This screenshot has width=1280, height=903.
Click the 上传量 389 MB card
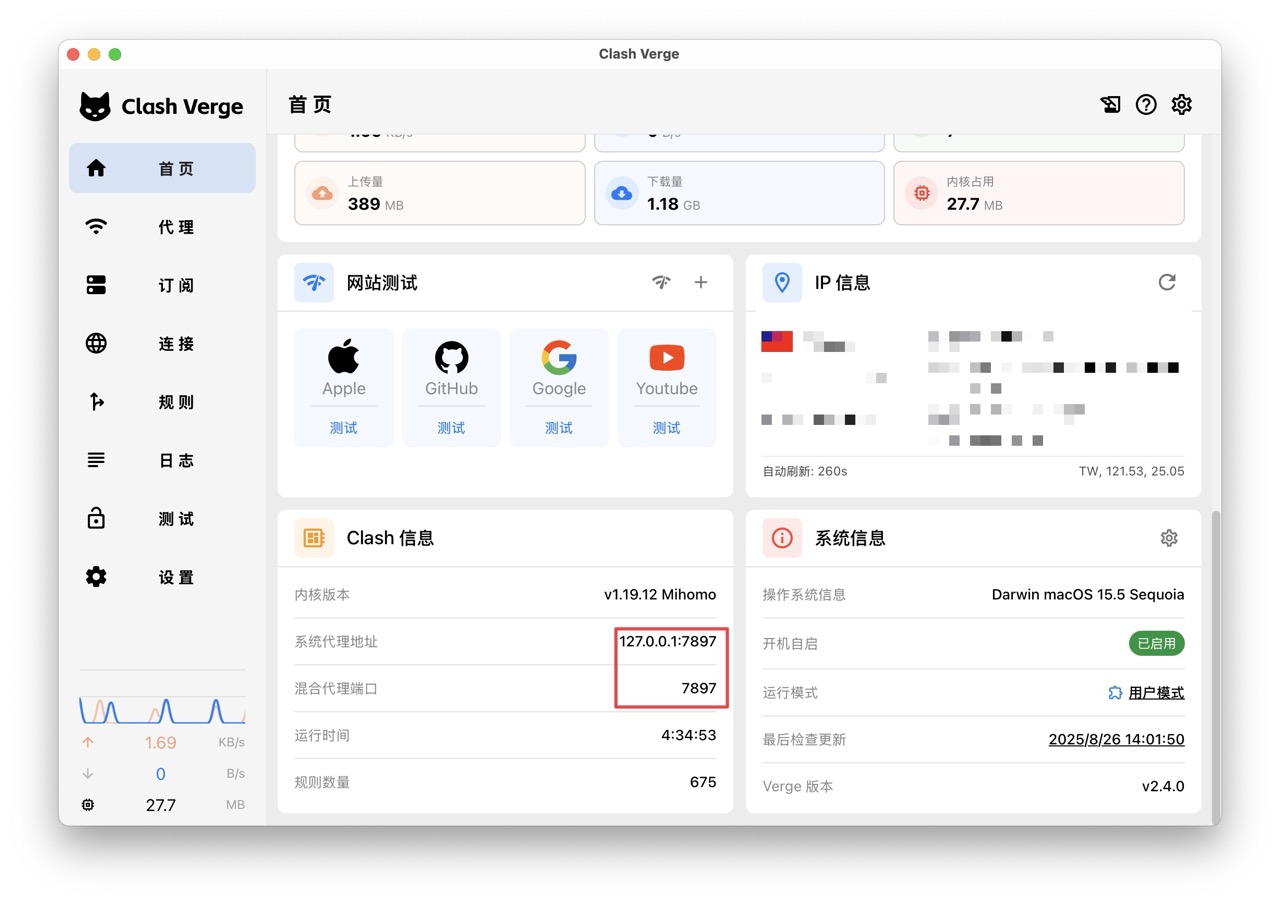(440, 193)
